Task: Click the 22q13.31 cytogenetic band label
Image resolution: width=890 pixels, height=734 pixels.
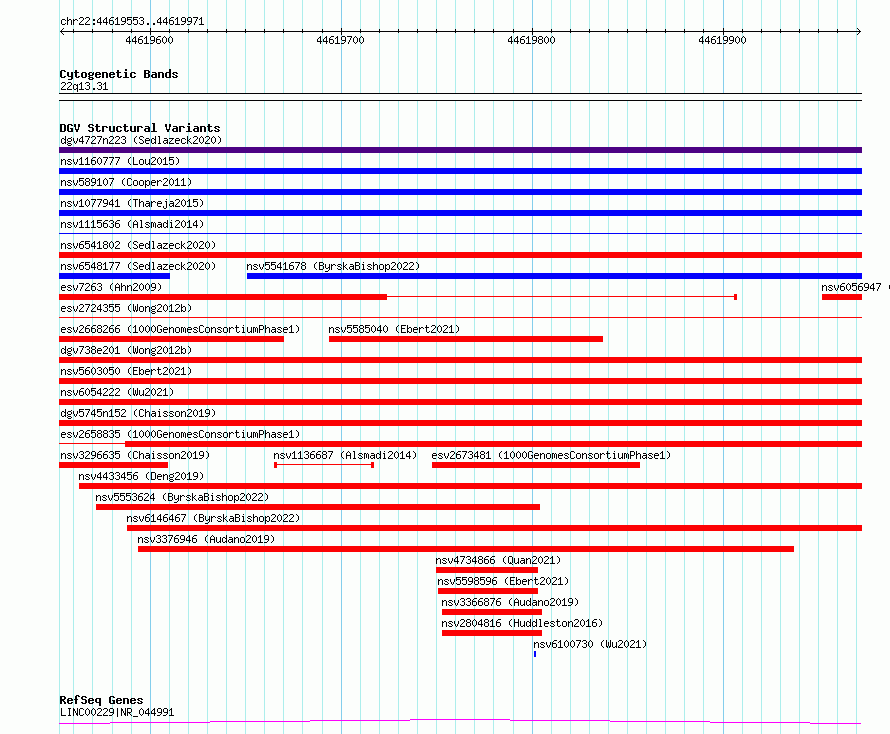Action: pyautogui.click(x=84, y=86)
